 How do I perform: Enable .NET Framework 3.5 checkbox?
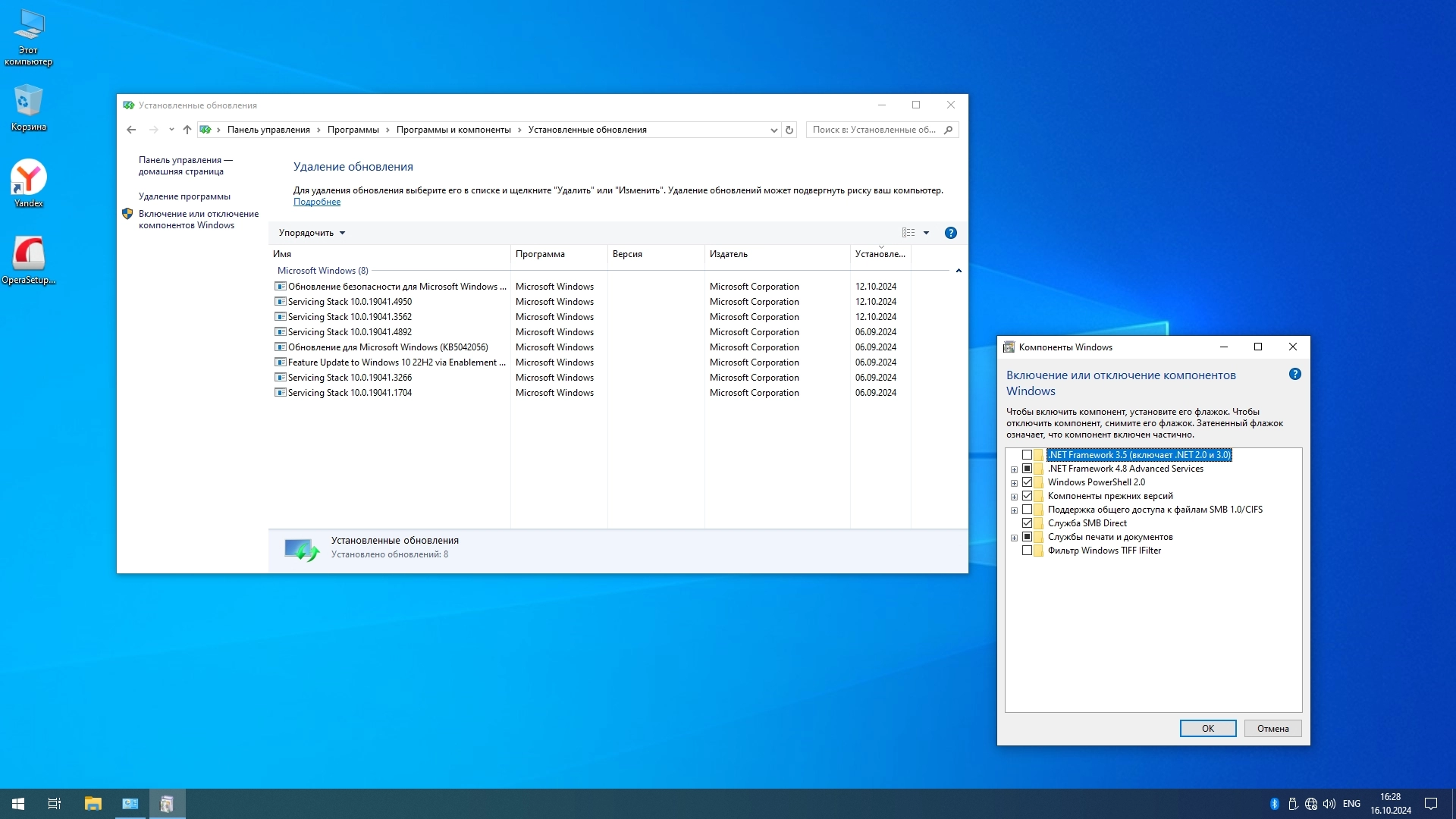pyautogui.click(x=1027, y=455)
